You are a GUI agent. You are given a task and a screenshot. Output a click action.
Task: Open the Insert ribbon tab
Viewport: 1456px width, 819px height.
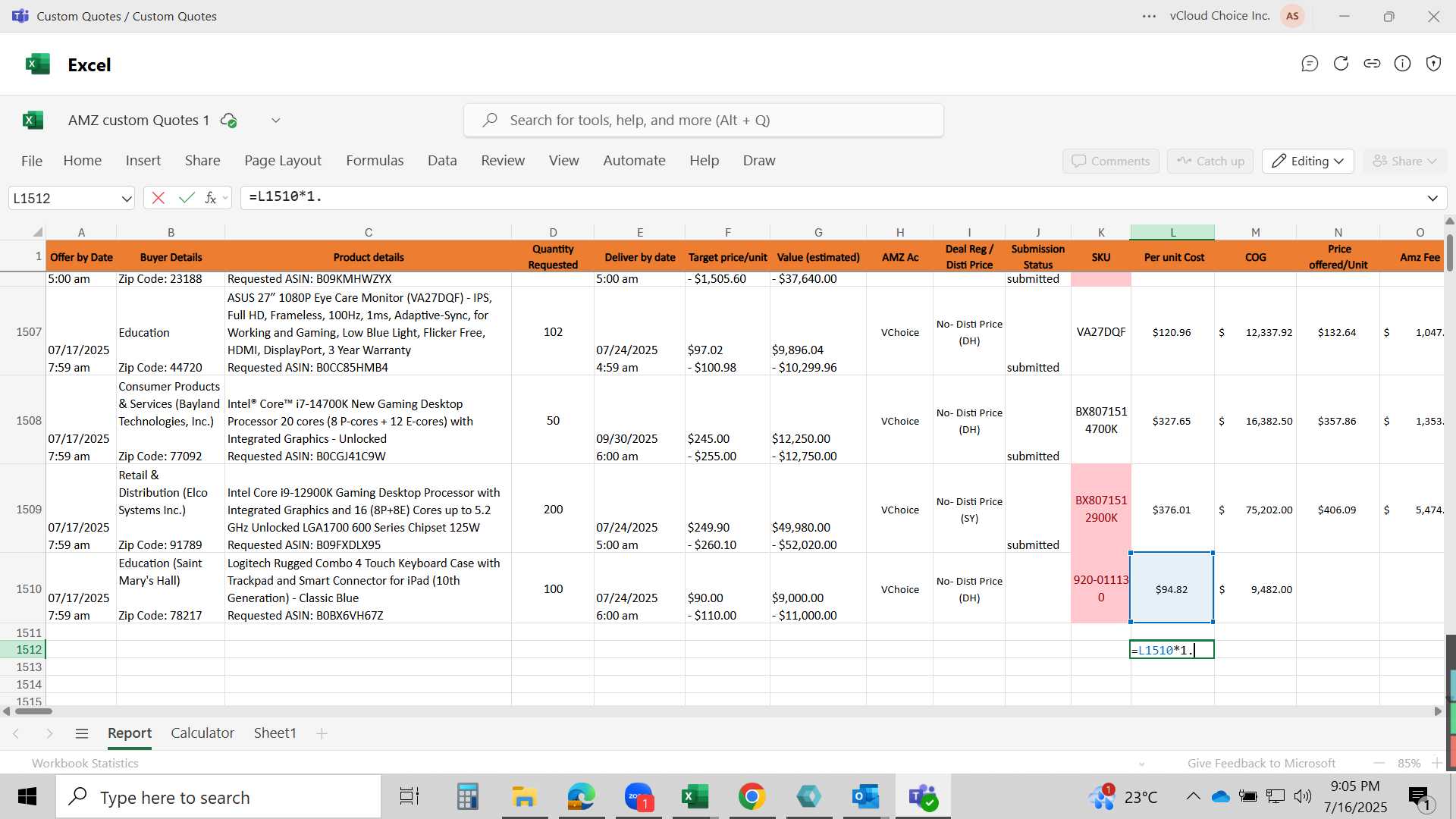point(143,161)
